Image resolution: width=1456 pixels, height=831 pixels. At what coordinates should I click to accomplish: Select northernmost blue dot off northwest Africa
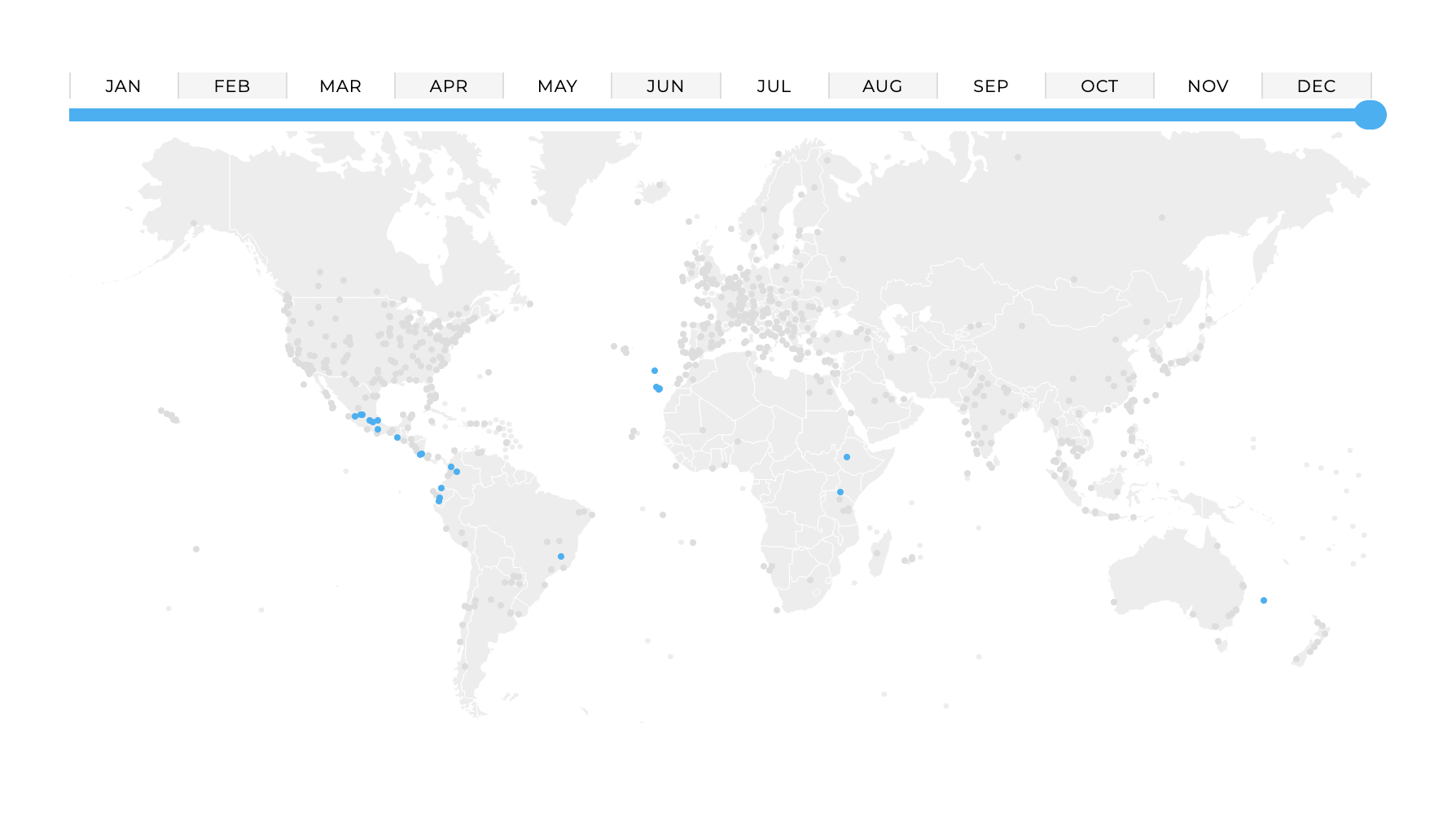(x=655, y=371)
